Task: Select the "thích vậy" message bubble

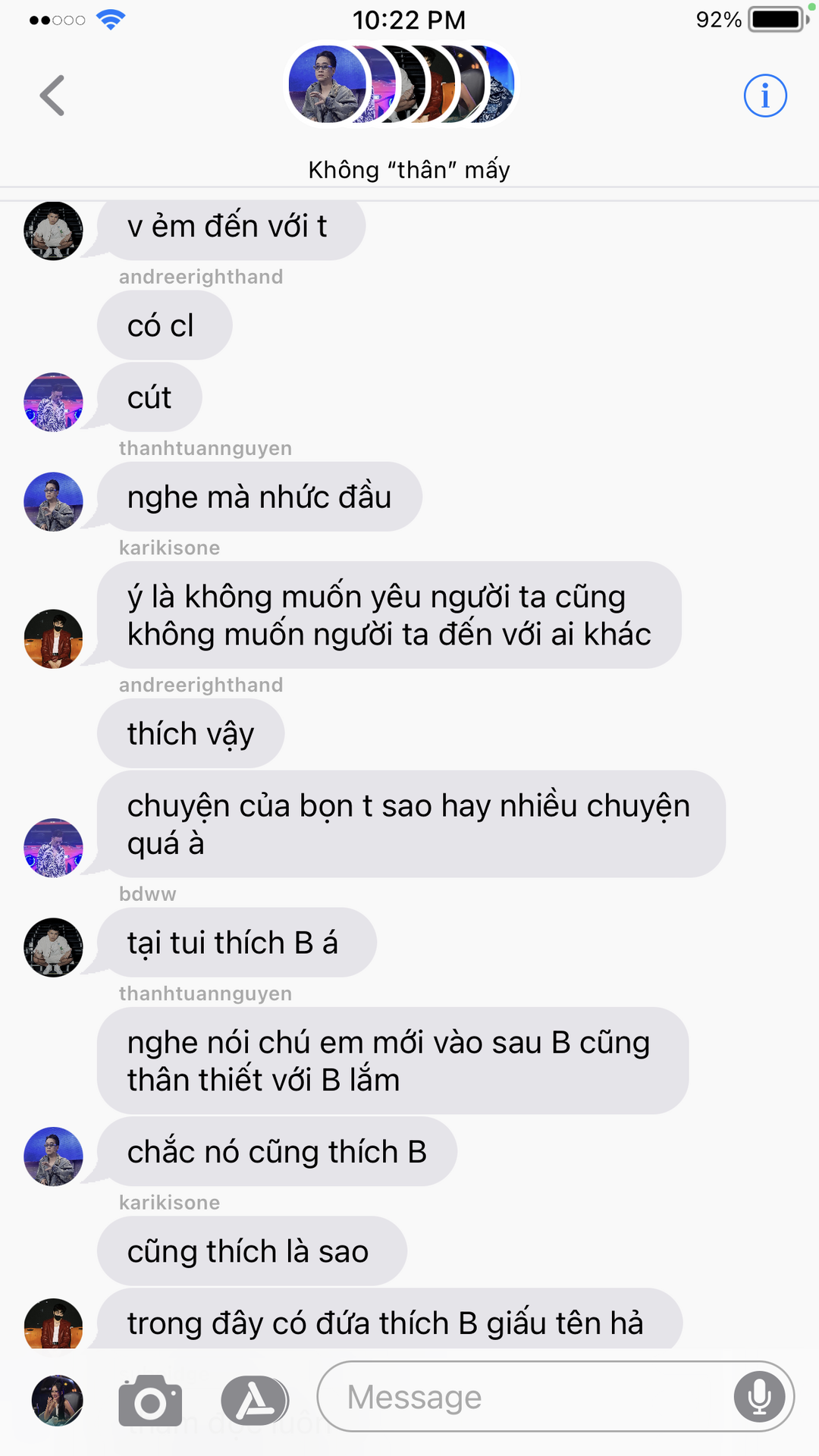Action: 190,733
